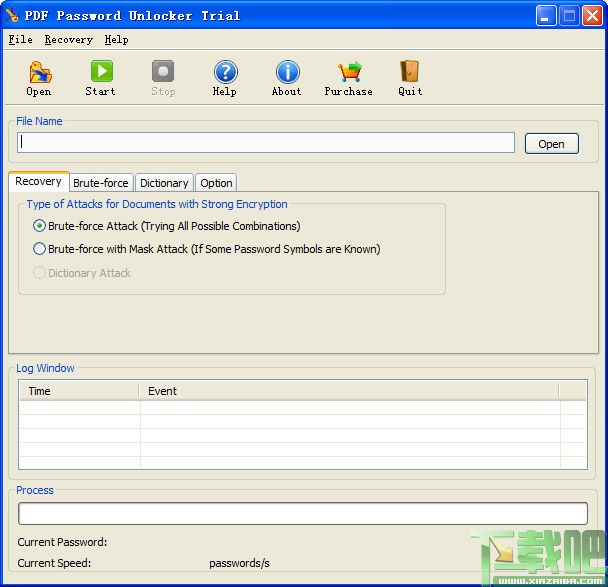Start password recovery with the green Start icon
Viewport: 608px width, 587px height.
(102, 71)
